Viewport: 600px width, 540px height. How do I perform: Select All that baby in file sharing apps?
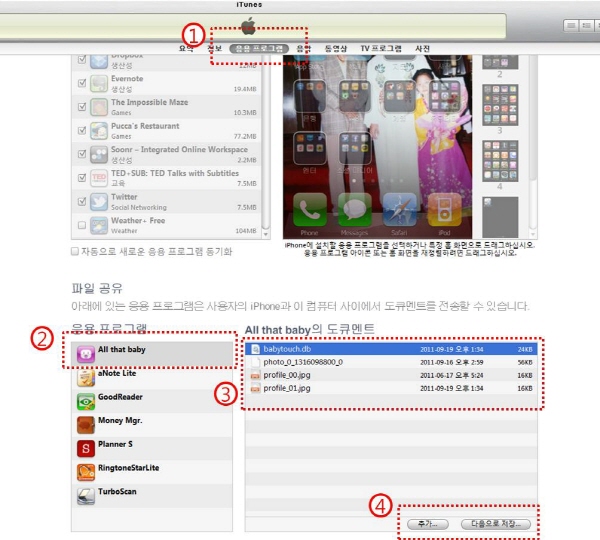click(x=152, y=353)
